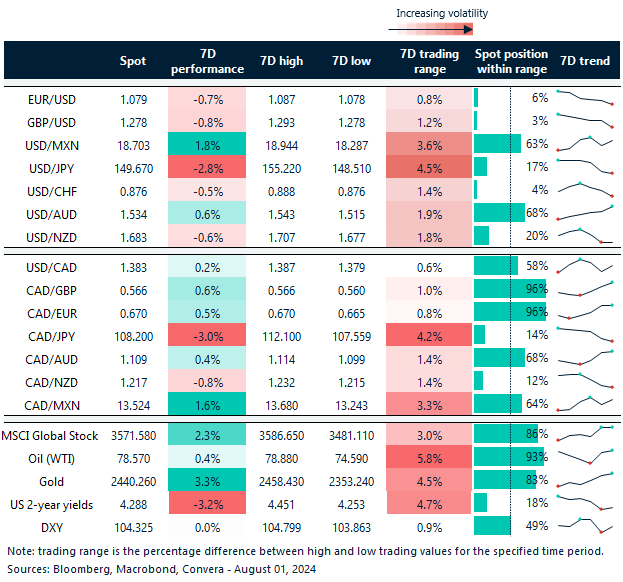
Task: Click the USD/MXN spot position bar
Action: pos(498,143)
